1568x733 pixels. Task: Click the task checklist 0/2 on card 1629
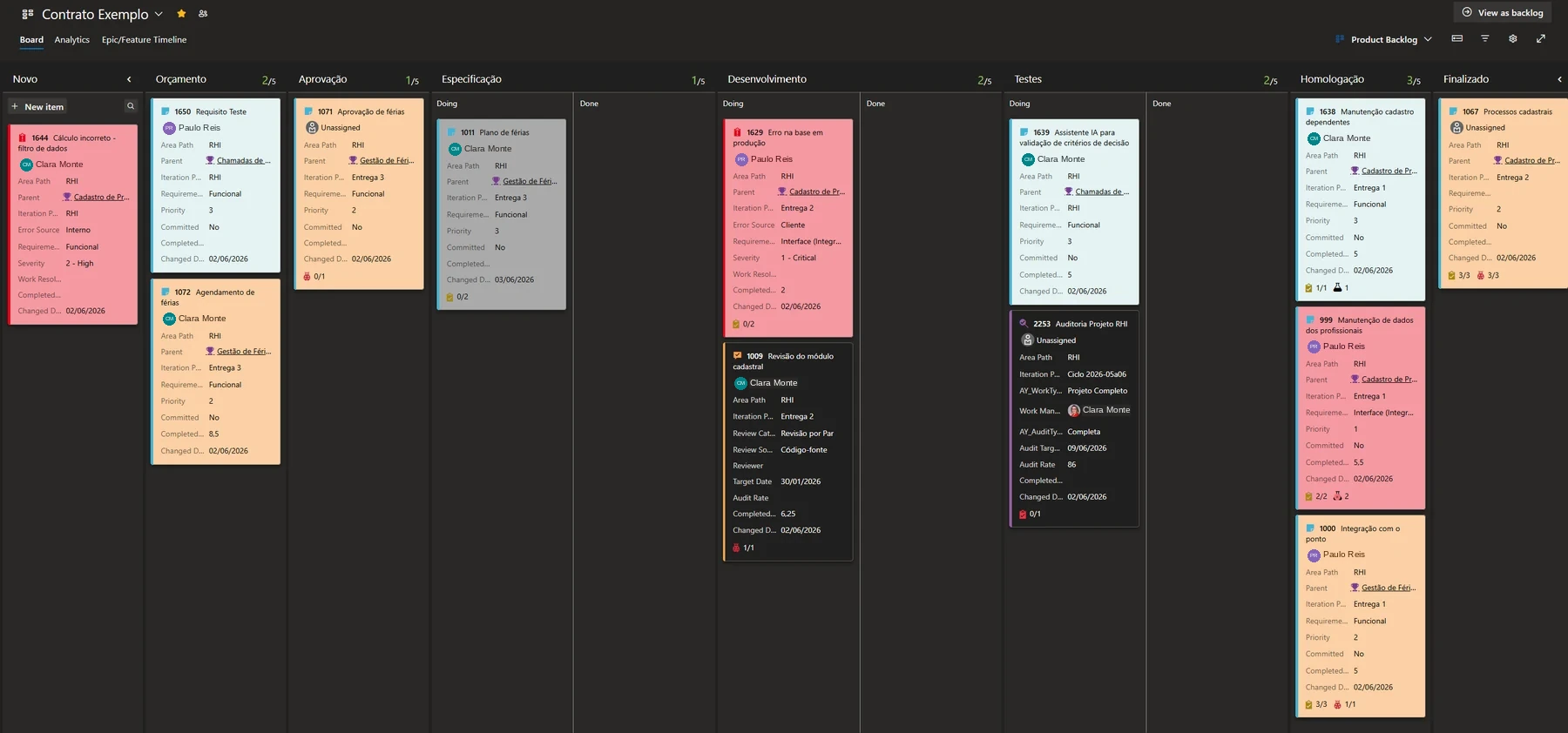coord(743,324)
